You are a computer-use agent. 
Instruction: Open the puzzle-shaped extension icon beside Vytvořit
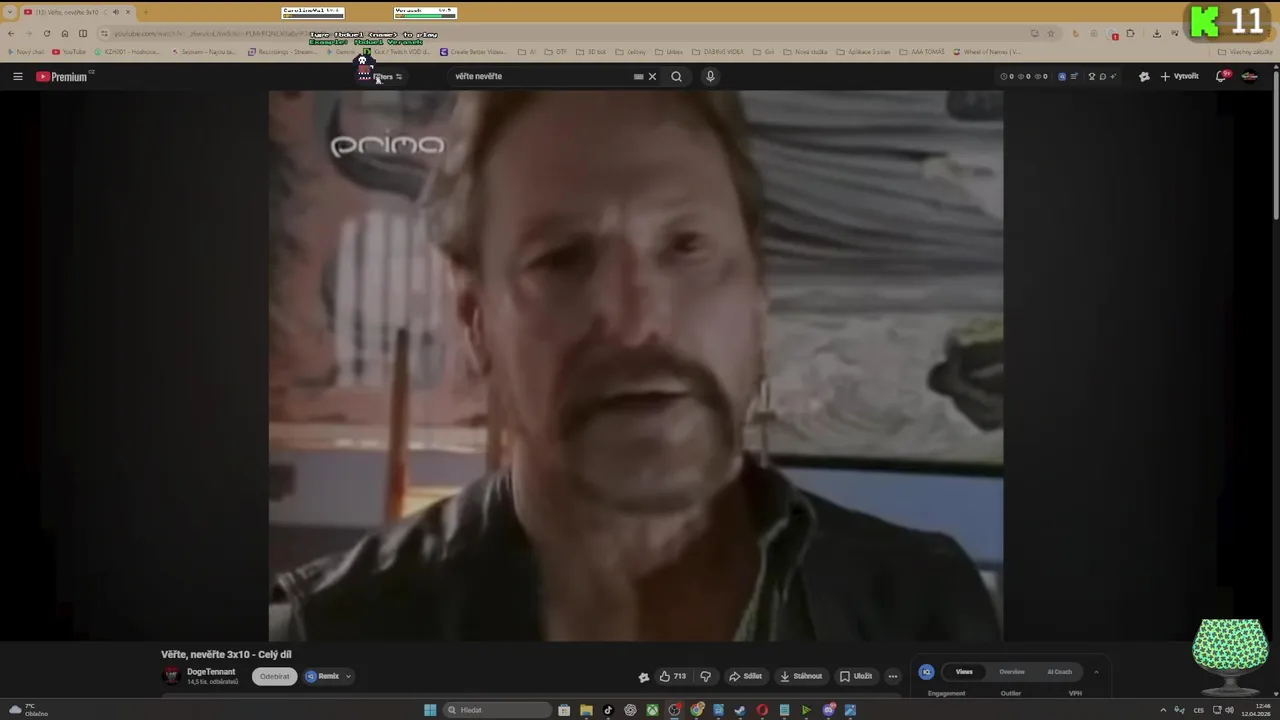pos(1144,76)
